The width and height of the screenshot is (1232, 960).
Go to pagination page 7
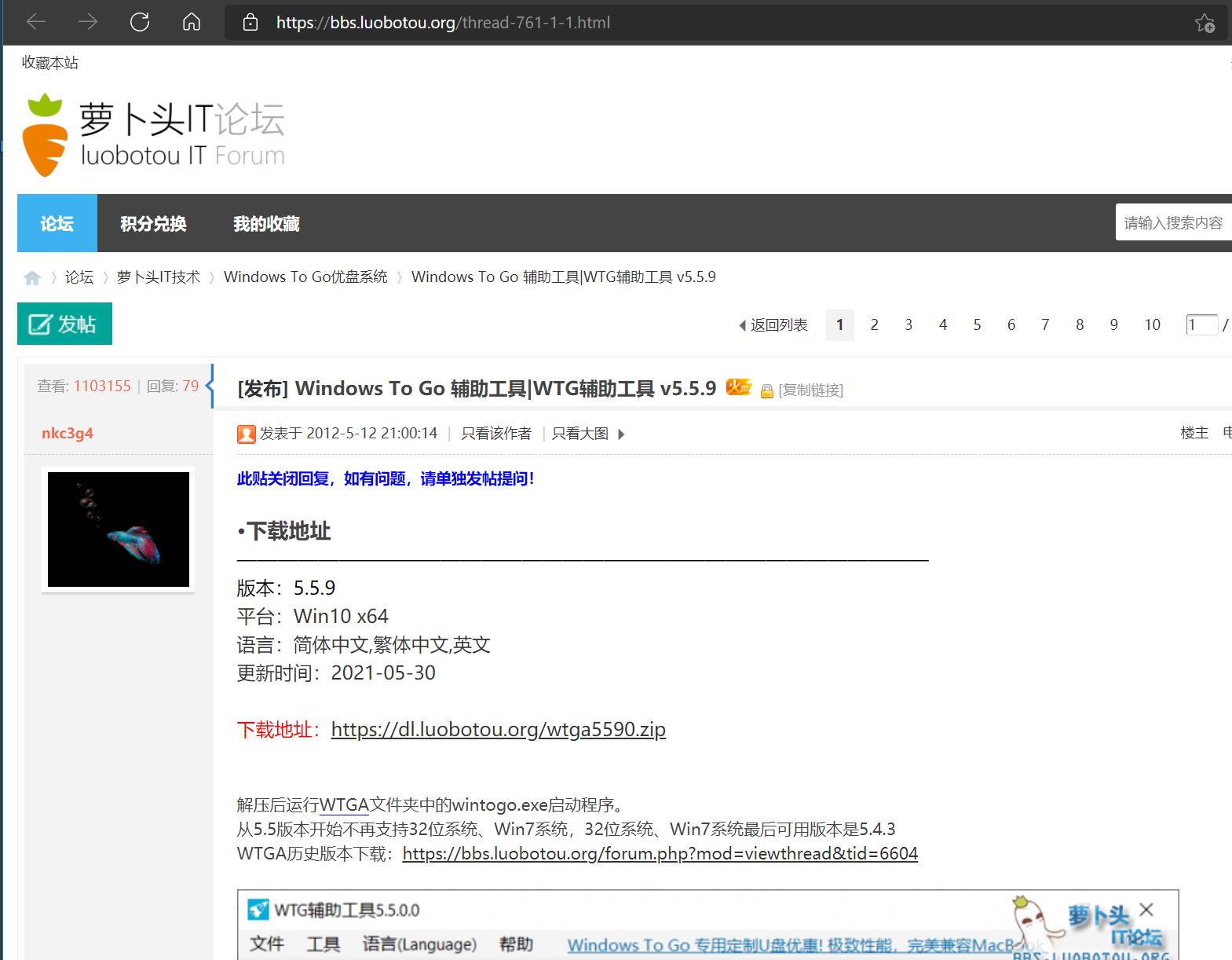[x=1045, y=325]
